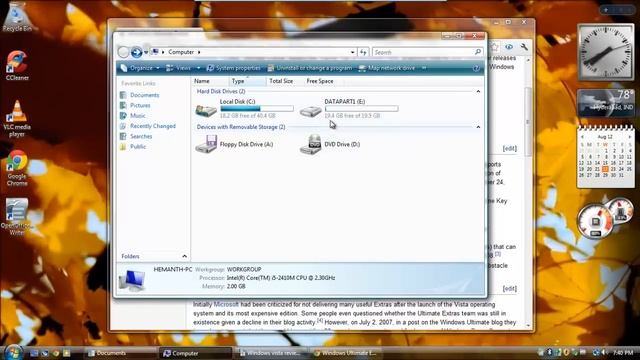The width and height of the screenshot is (640, 360).
Task: Click Map network drive
Action: [x=387, y=68]
